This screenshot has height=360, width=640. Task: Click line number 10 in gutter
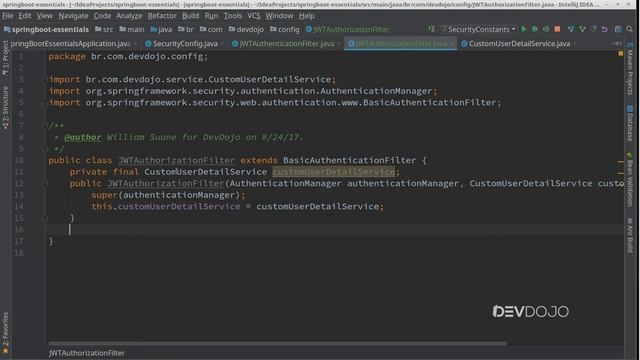tap(19, 160)
